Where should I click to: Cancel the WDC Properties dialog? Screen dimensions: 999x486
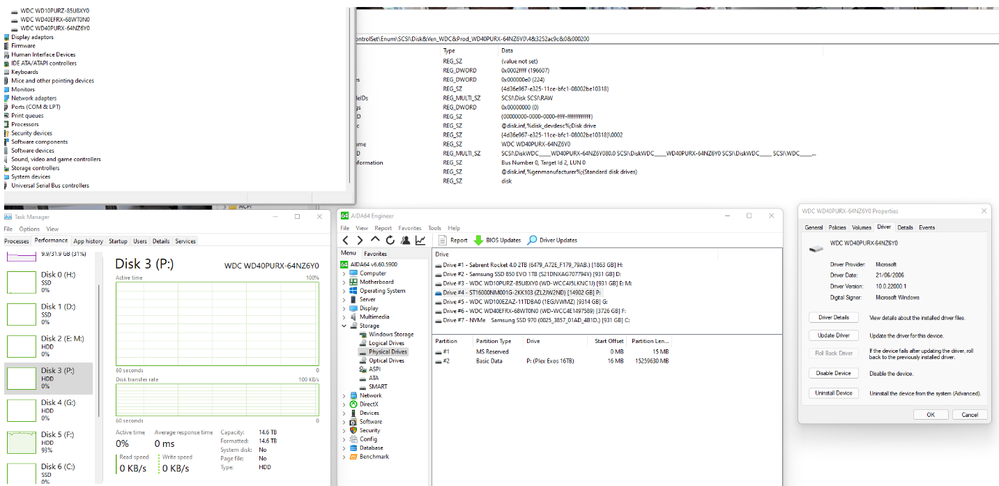969,415
